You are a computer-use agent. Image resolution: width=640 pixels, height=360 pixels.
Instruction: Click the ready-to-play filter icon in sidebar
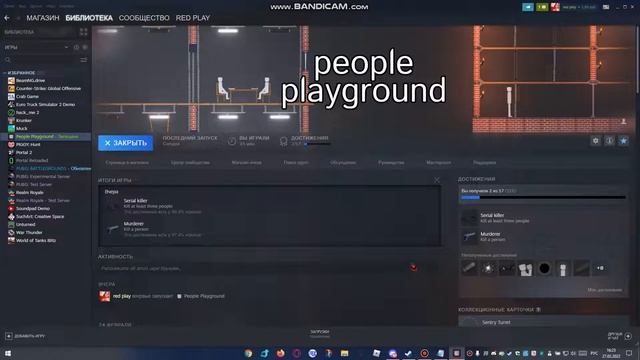pos(85,47)
